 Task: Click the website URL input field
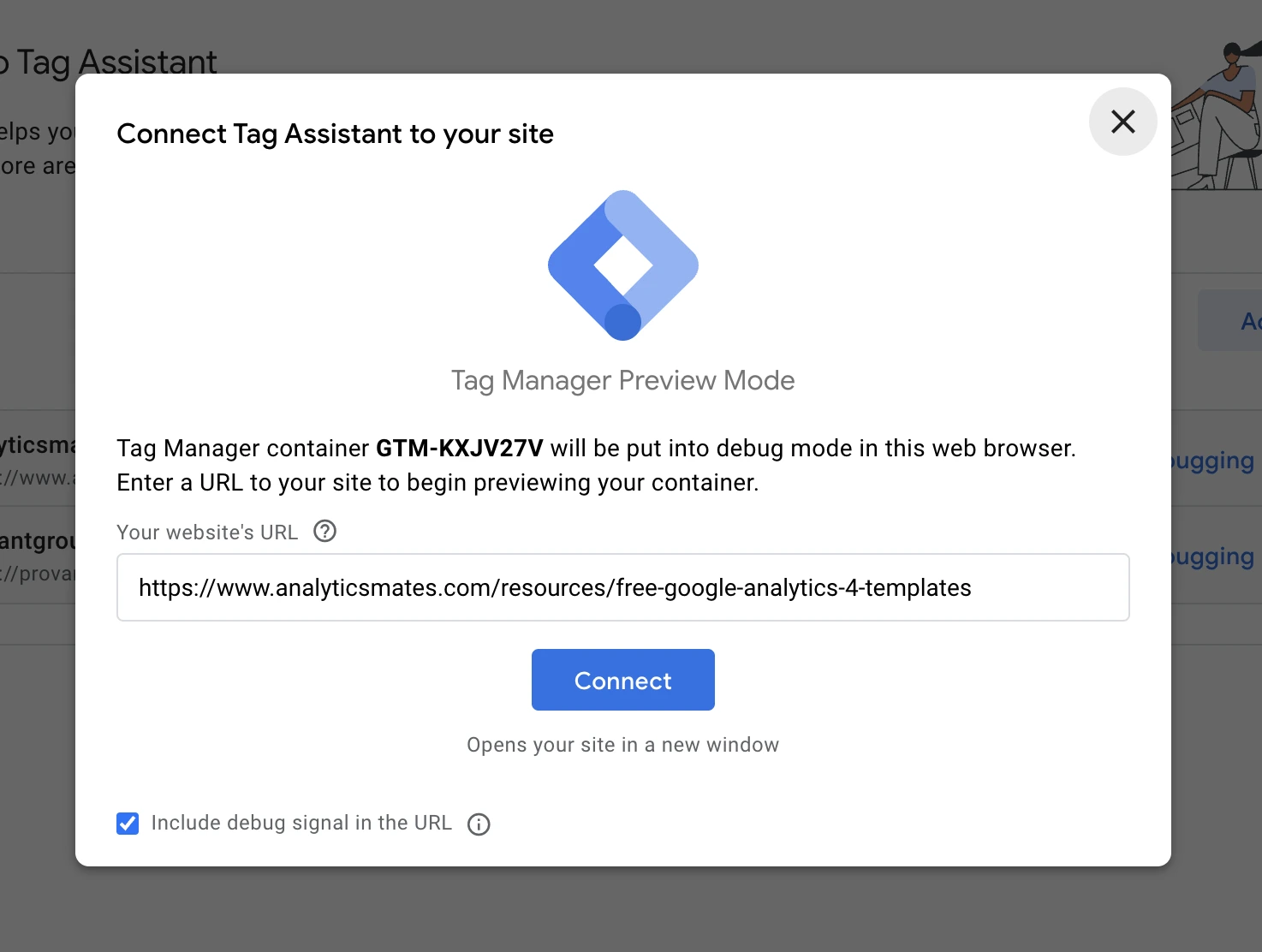[x=623, y=587]
